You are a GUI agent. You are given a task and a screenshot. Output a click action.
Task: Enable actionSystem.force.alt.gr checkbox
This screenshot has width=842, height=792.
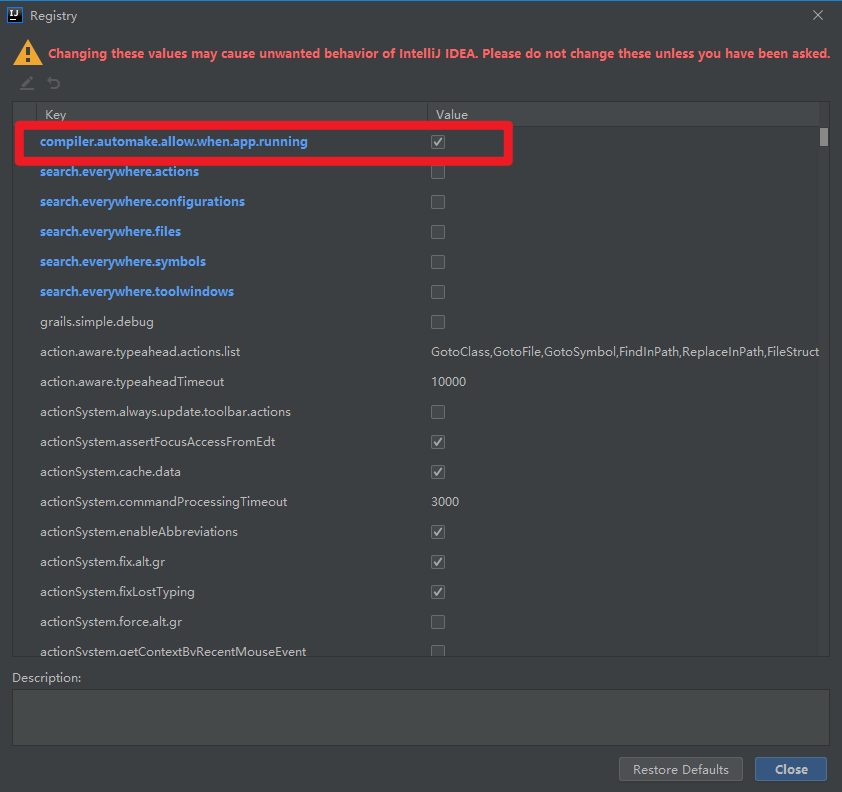[438, 622]
